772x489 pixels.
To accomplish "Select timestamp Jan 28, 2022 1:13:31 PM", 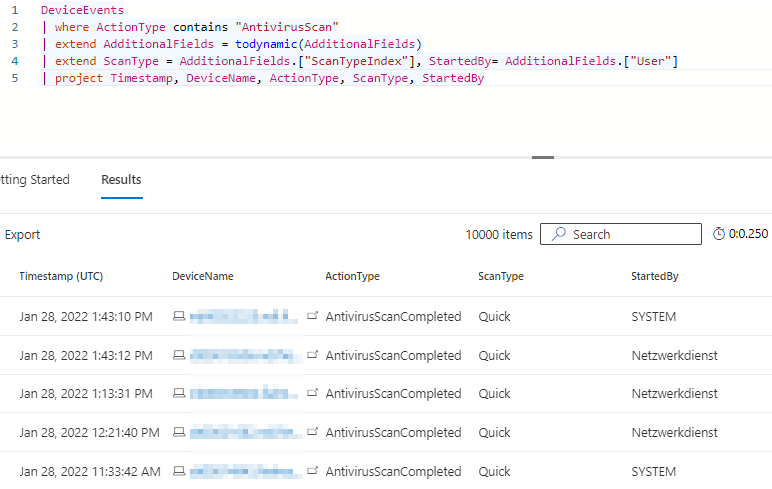I will [86, 393].
